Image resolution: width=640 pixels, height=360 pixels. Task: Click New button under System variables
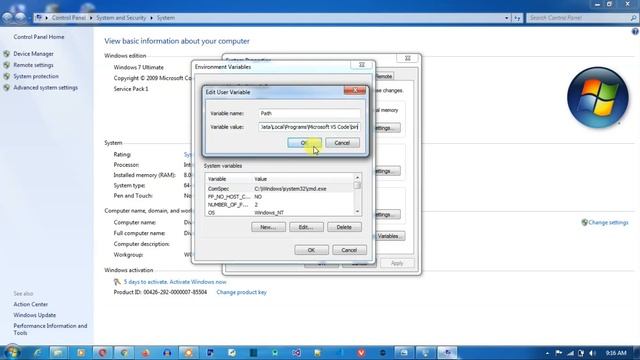[x=268, y=227]
